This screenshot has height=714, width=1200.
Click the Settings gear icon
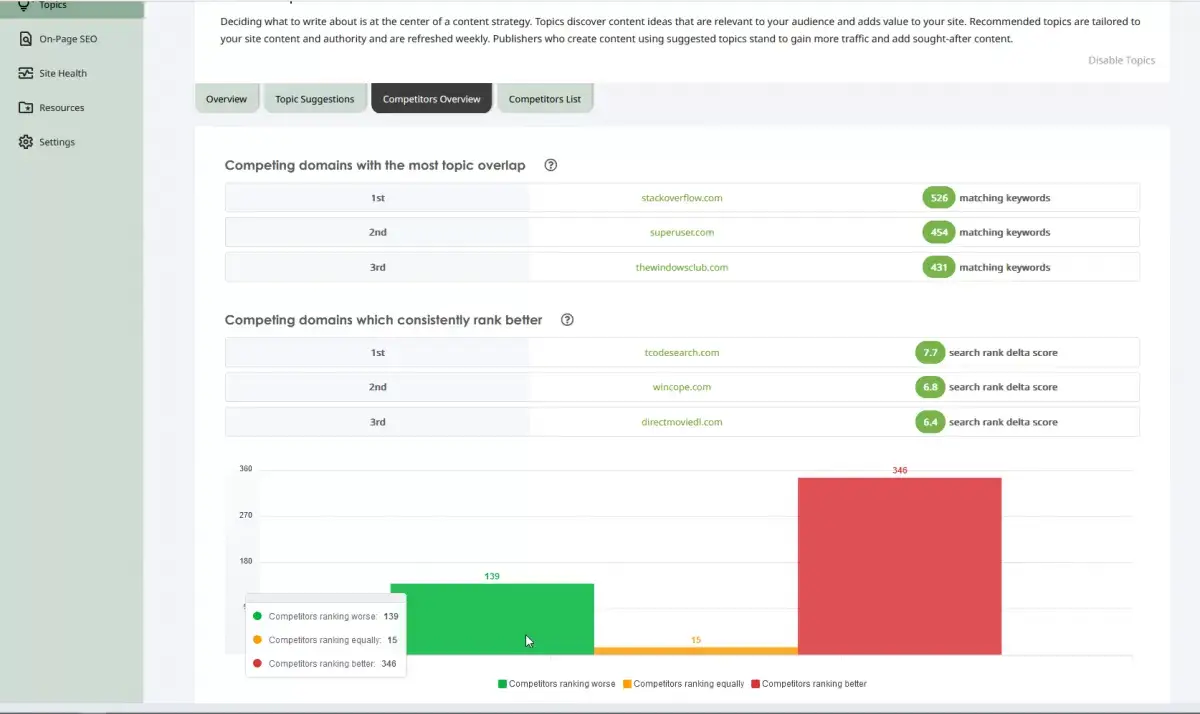click(x=25, y=142)
